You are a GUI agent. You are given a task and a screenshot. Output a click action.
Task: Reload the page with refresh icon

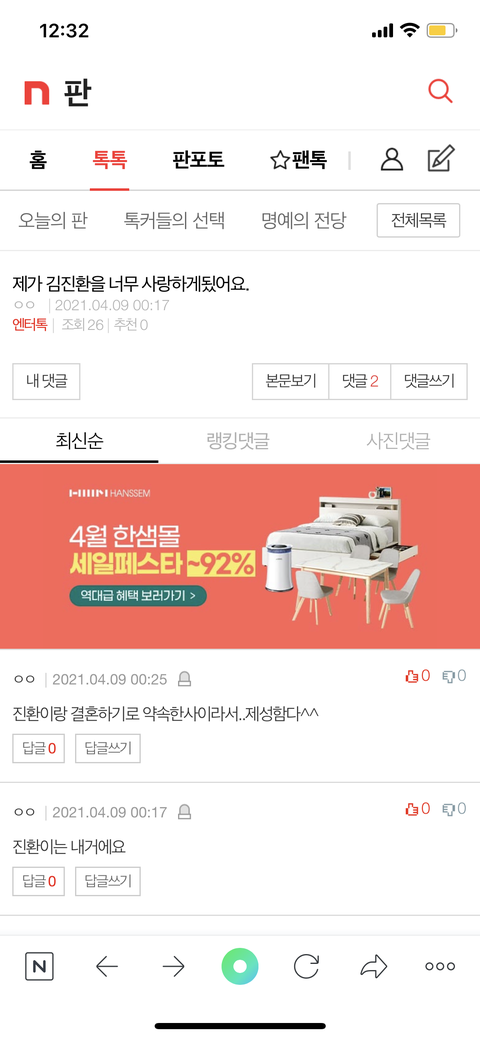coord(306,967)
